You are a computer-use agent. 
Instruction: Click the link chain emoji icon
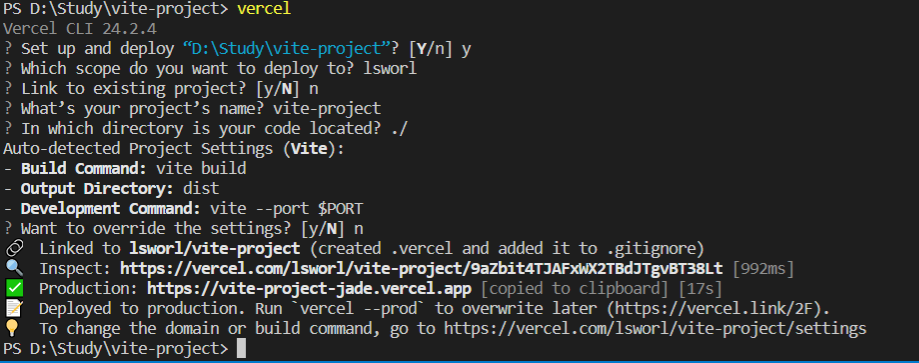point(13,249)
